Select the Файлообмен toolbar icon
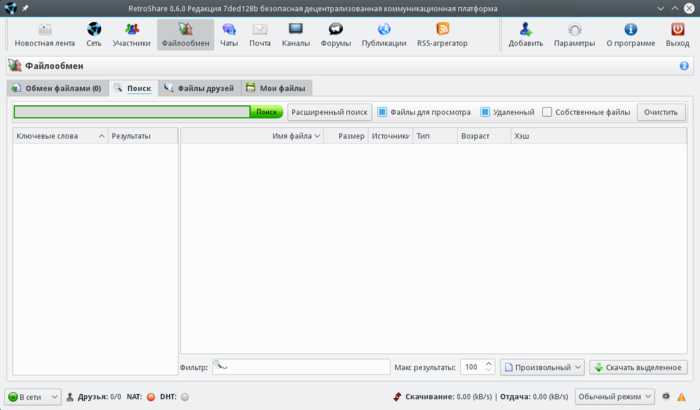Image resolution: width=700 pixels, height=410 pixels. pos(185,35)
